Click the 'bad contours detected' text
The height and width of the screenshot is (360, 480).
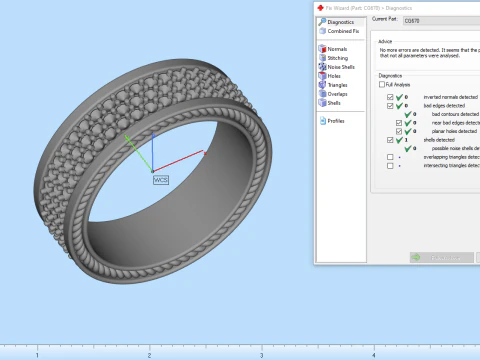click(x=455, y=114)
